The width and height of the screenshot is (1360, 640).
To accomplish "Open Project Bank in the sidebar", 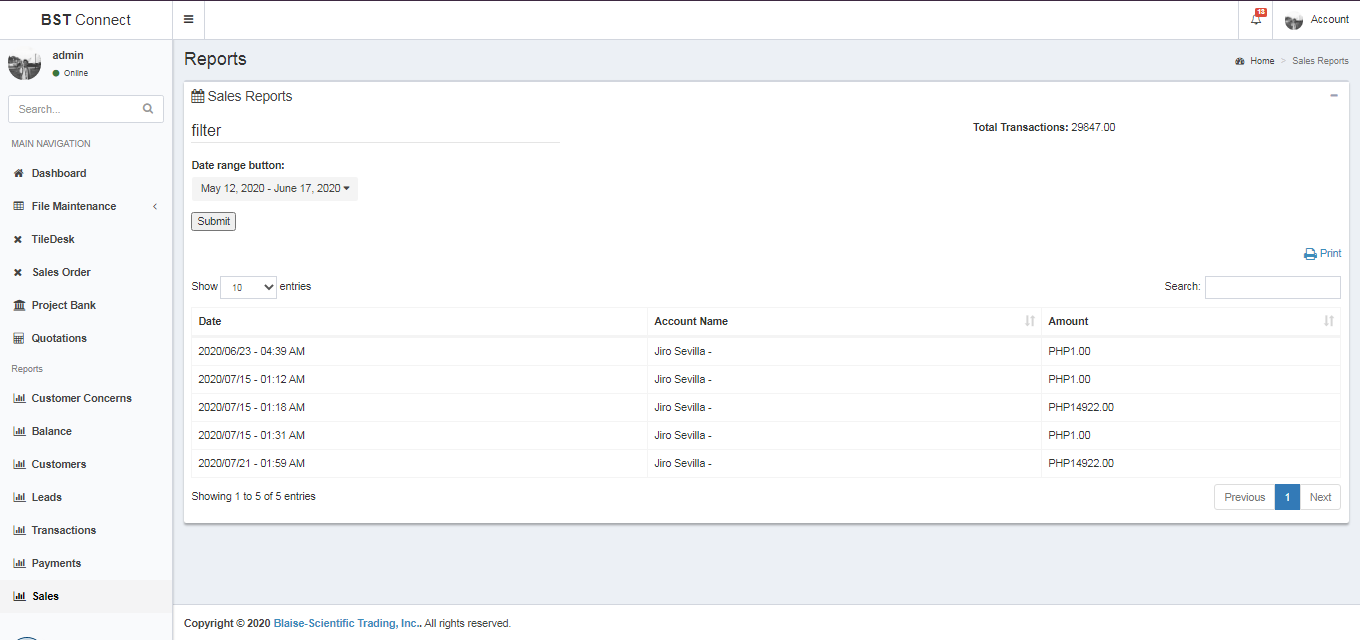I will (63, 305).
